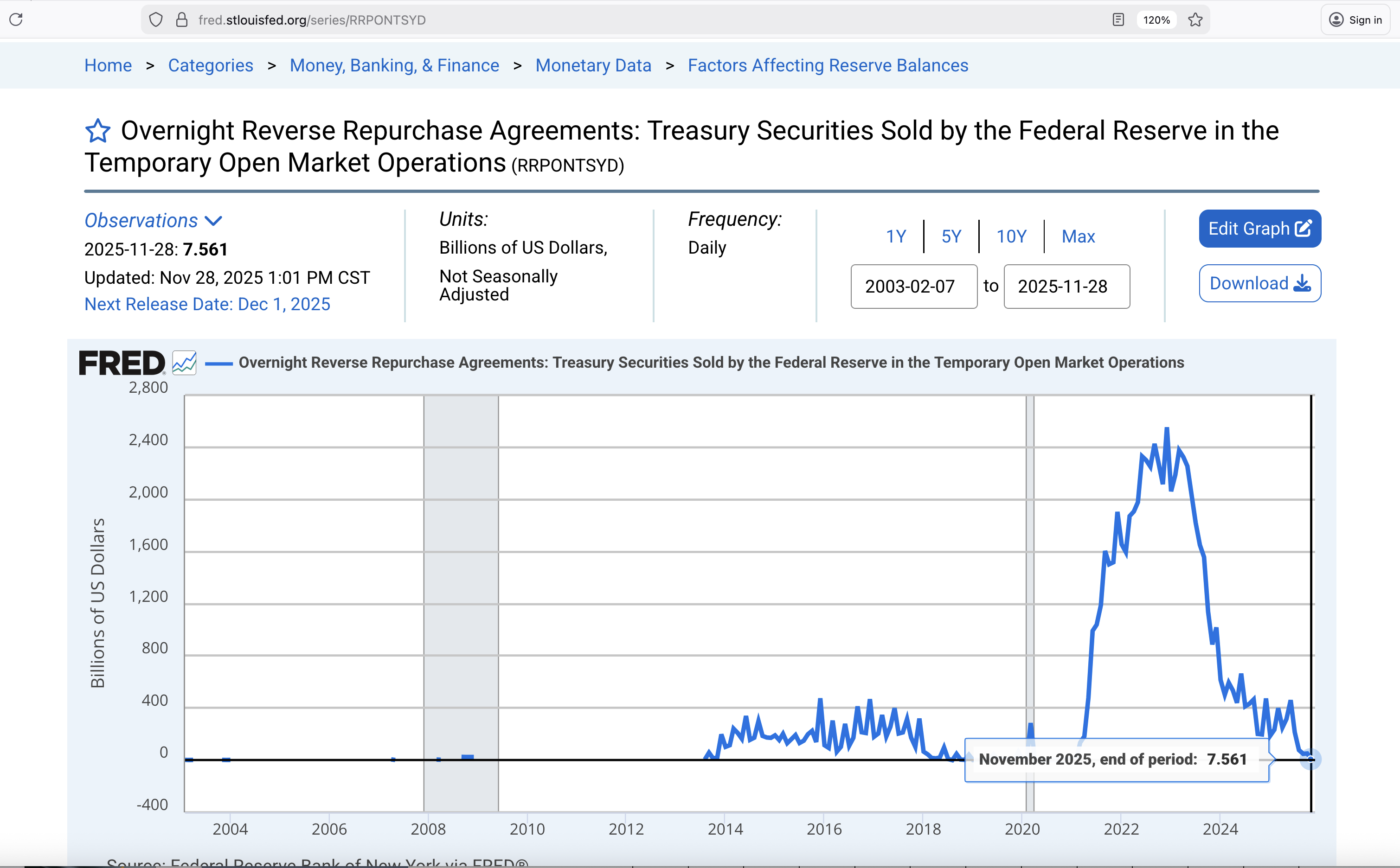1400x868 pixels.
Task: Select the Max date range
Action: [1078, 236]
